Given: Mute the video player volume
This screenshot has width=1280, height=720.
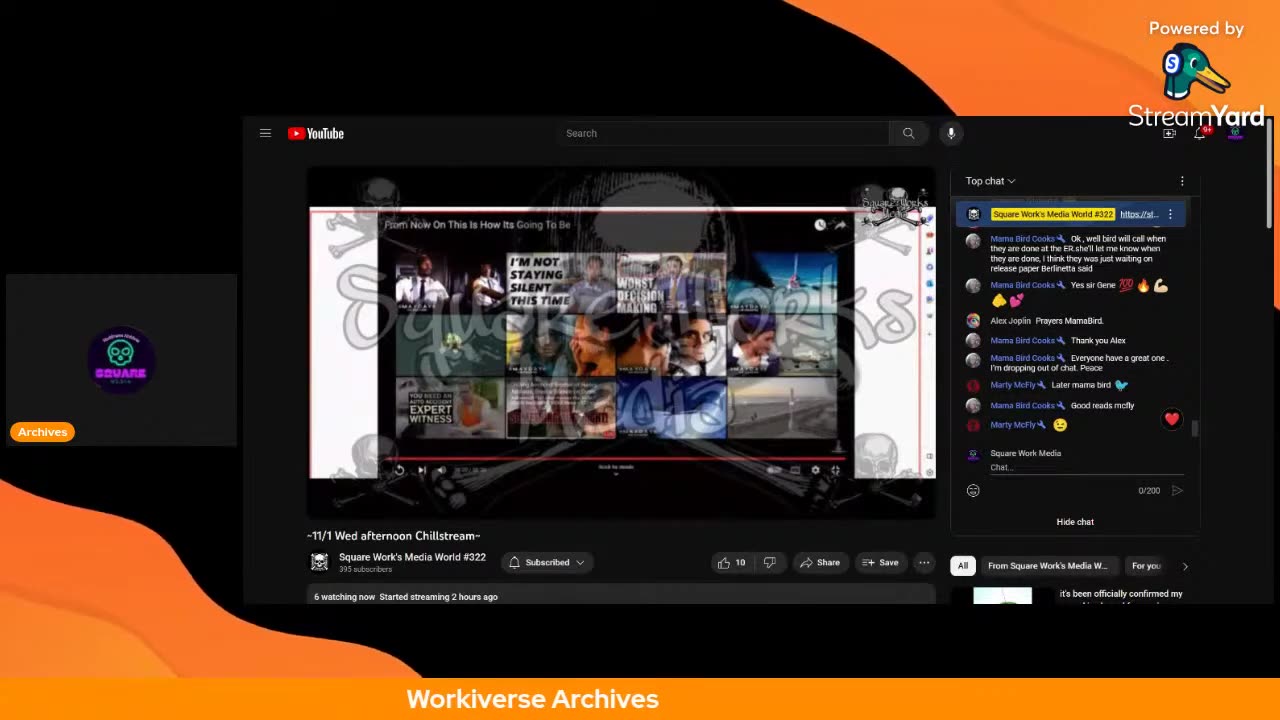Looking at the screenshot, I should coord(441,470).
